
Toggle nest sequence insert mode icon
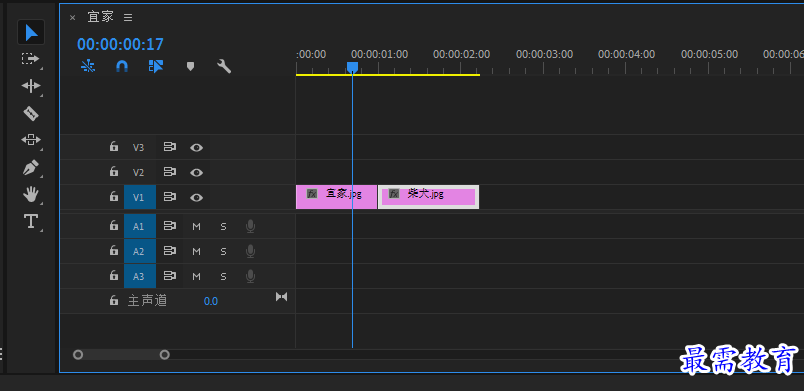point(88,66)
